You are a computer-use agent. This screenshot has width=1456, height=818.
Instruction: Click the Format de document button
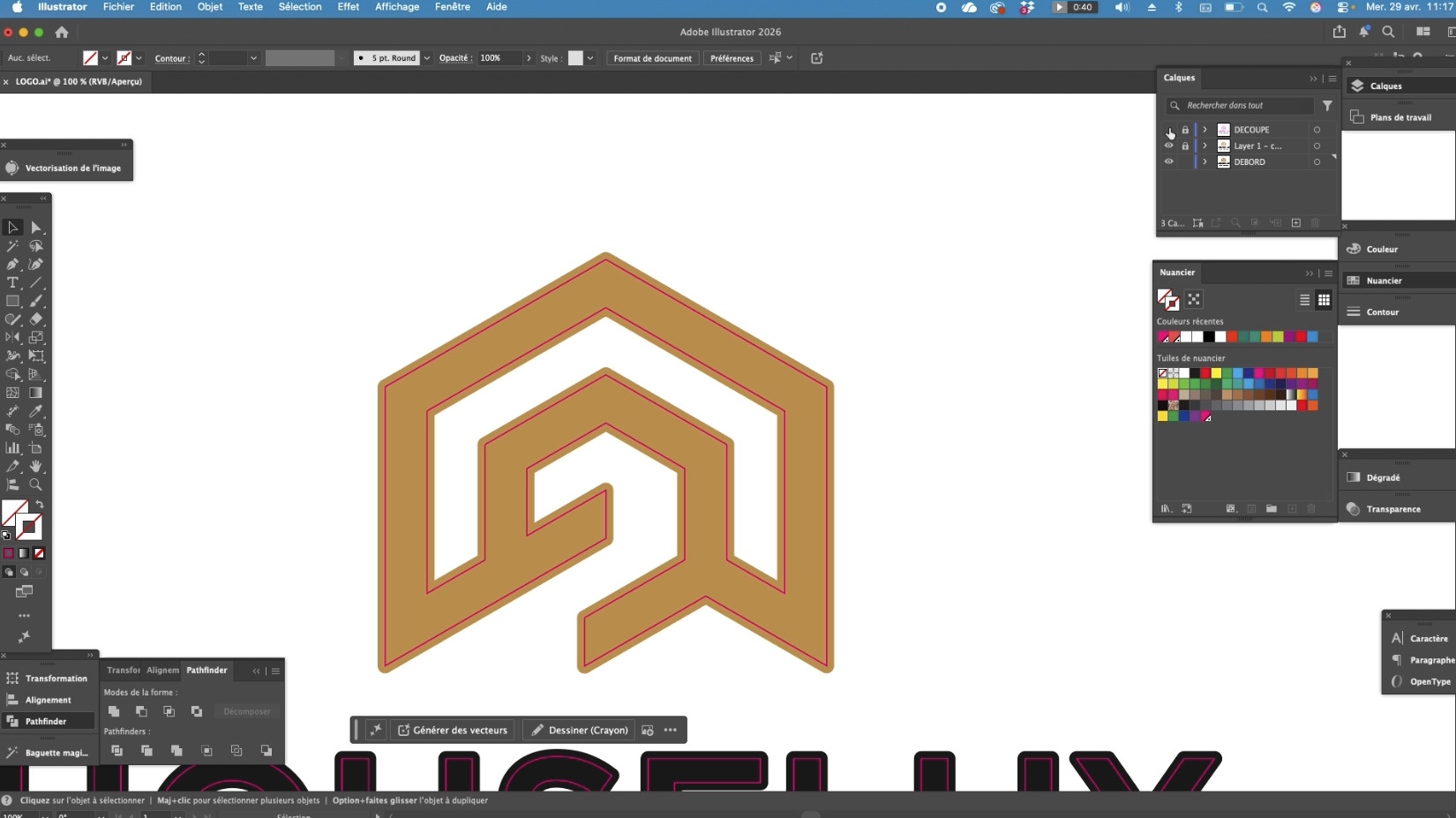pos(652,58)
